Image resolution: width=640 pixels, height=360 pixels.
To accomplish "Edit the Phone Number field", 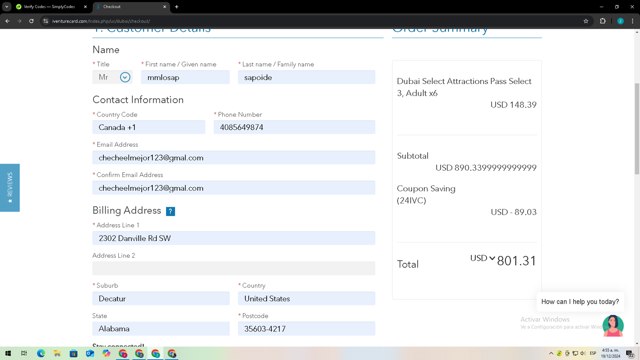I will pos(294,127).
